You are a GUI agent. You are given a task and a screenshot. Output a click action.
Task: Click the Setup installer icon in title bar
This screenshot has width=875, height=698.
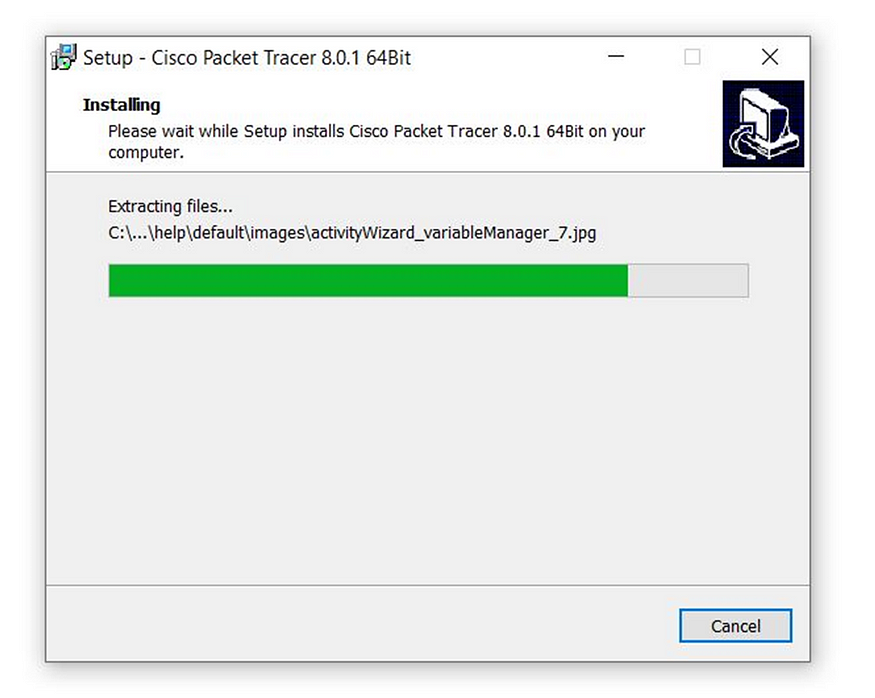click(64, 57)
